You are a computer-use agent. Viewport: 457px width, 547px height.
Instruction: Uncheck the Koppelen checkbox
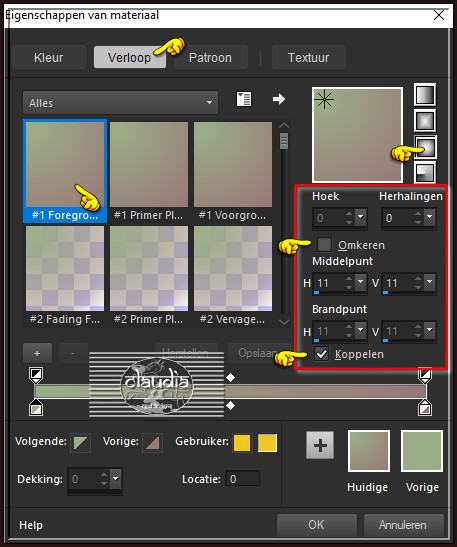point(321,354)
